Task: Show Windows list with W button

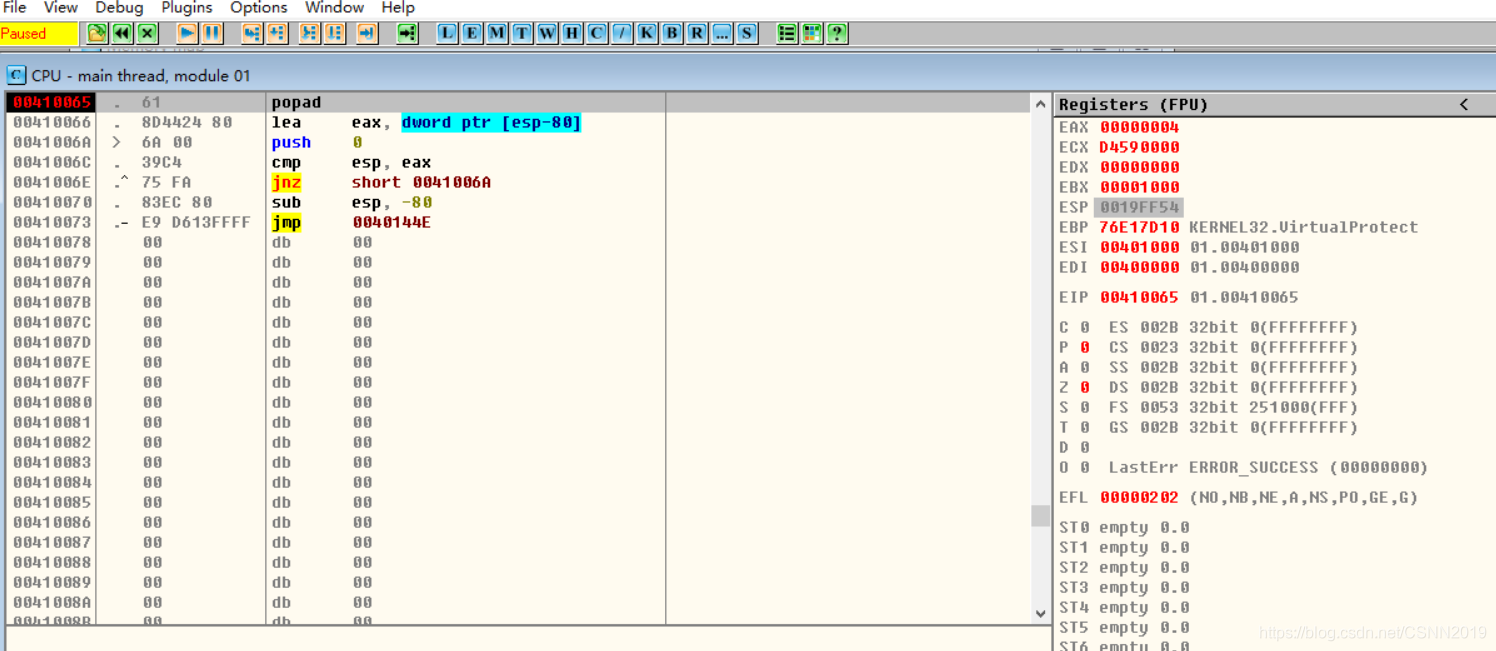Action: pyautogui.click(x=547, y=33)
